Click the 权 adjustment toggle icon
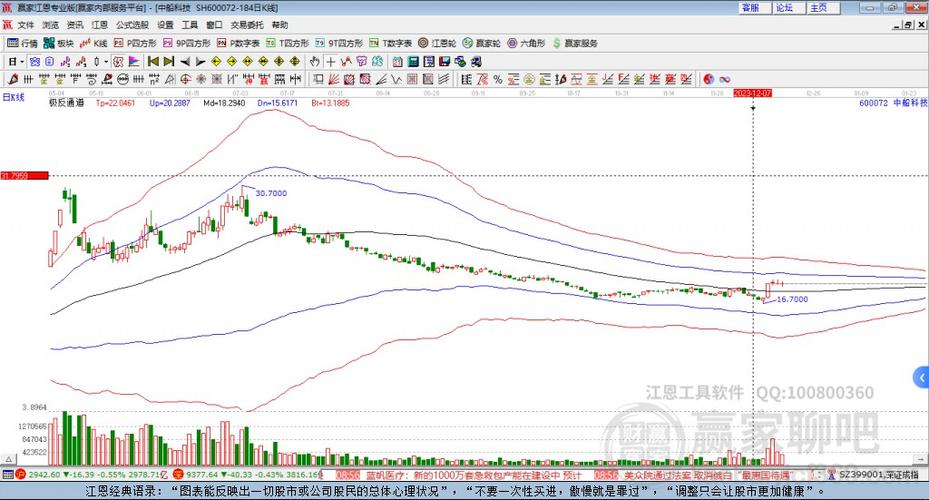 118,62
